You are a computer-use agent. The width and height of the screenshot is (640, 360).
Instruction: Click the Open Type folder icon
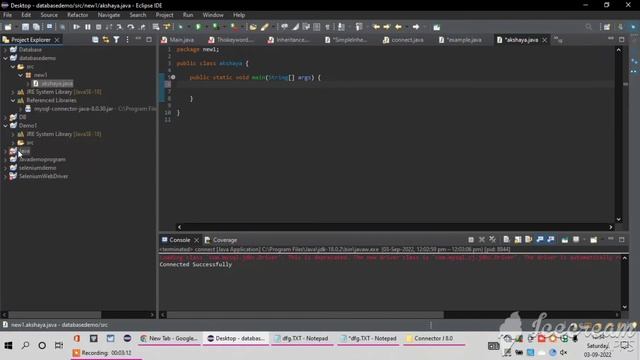point(253,27)
